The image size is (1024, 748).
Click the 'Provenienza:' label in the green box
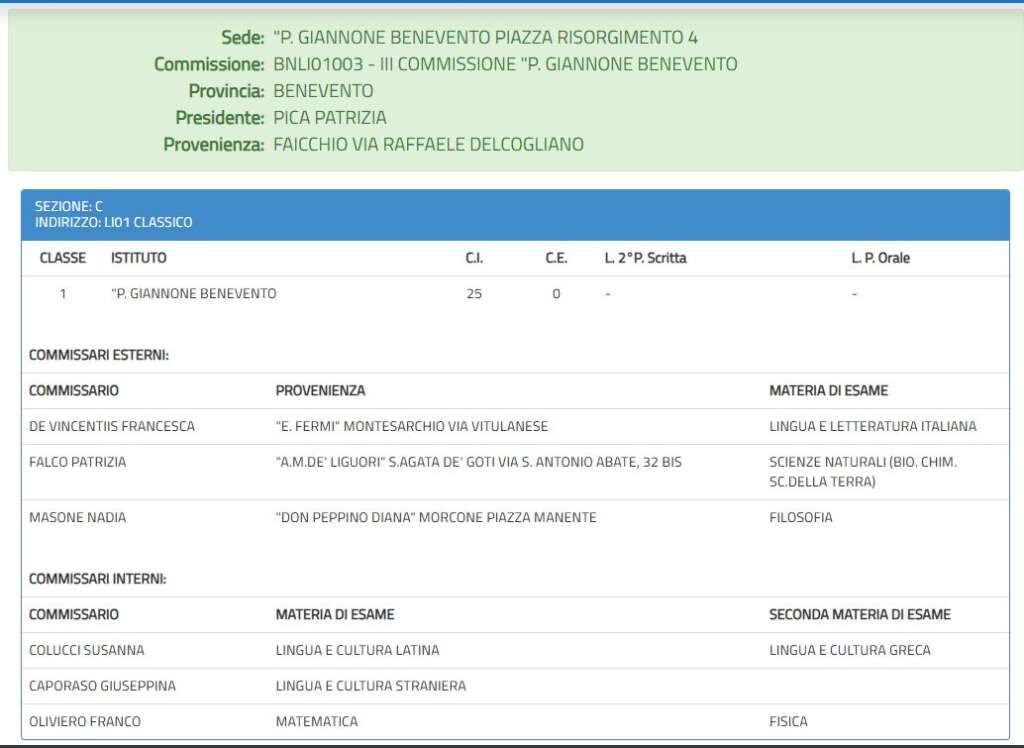click(214, 144)
